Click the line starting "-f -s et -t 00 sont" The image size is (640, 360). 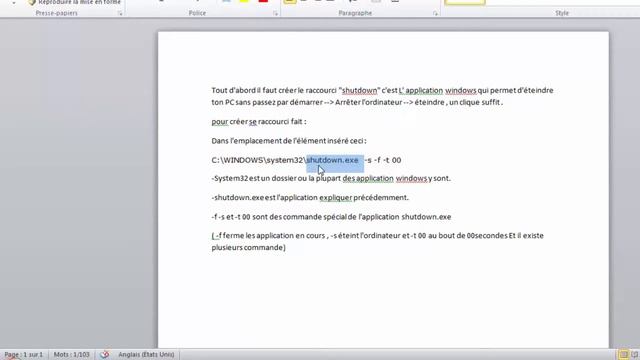[331, 217]
